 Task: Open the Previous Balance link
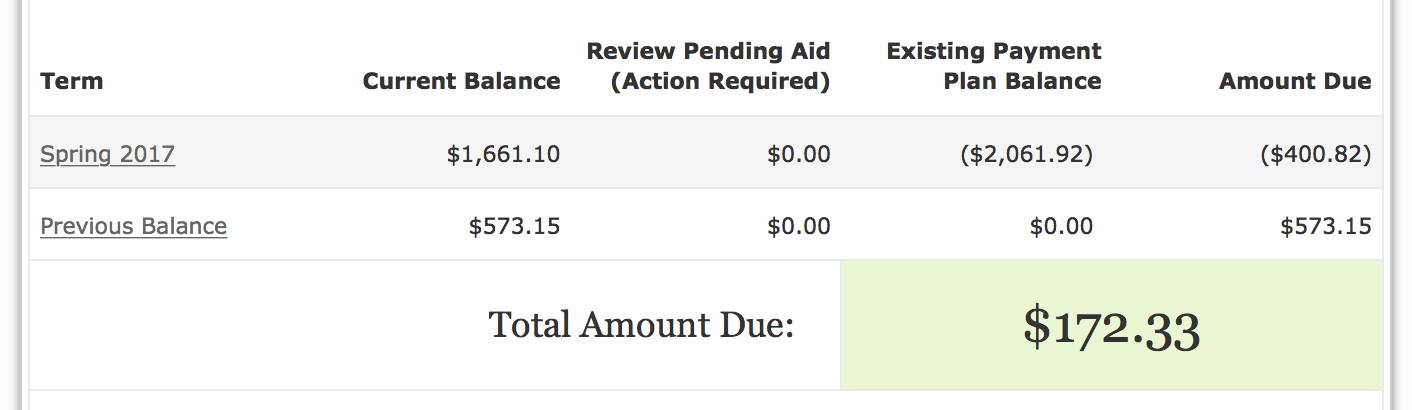(x=133, y=226)
